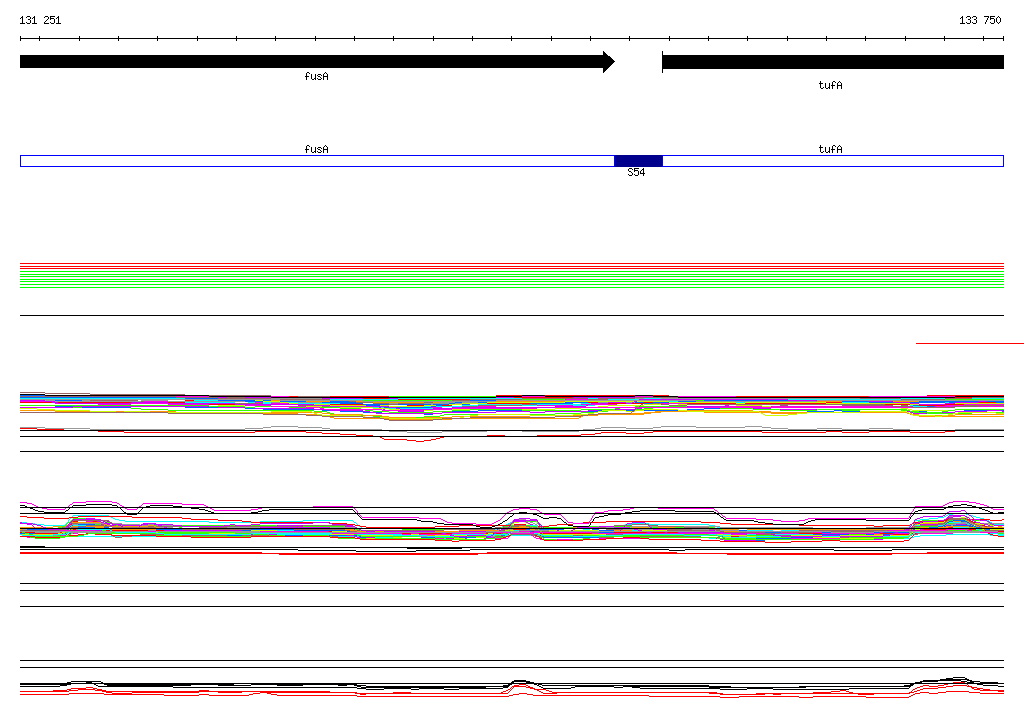Select the dark blue S54 segment
1024x714 pixels.
(x=639, y=161)
